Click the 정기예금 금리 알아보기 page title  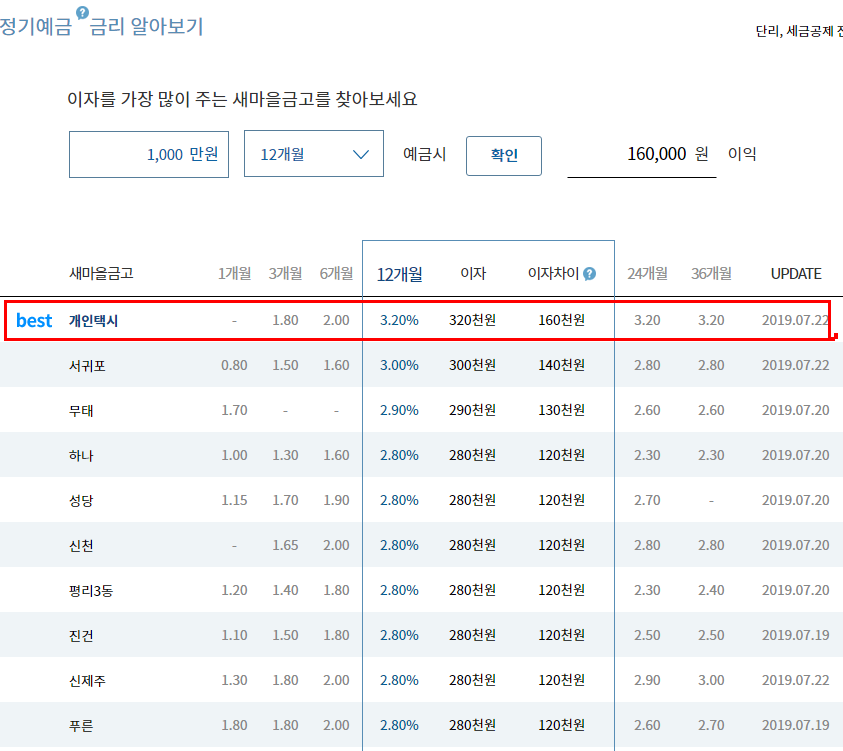click(102, 26)
